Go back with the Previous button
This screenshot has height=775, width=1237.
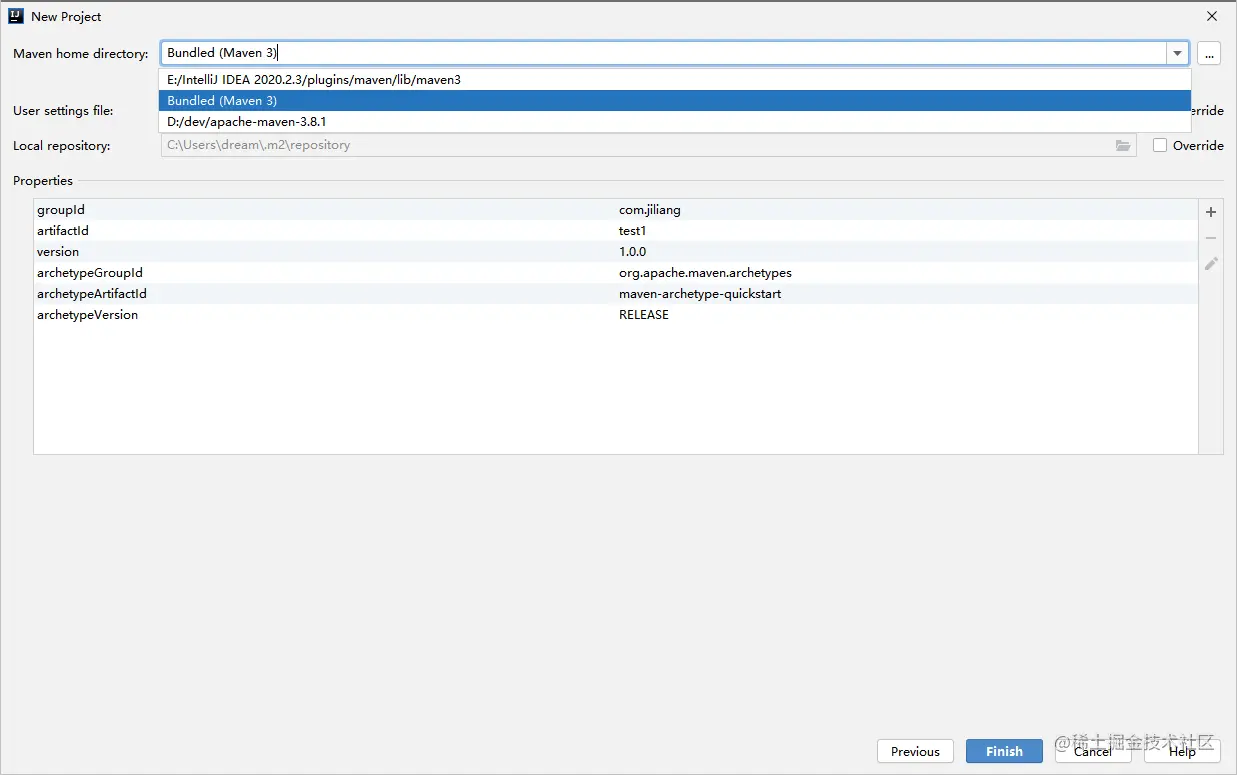click(x=915, y=751)
